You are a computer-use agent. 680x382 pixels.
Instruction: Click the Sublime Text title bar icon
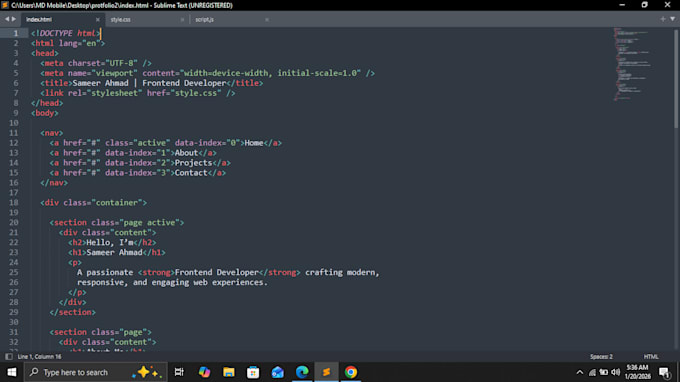click(x=5, y=5)
